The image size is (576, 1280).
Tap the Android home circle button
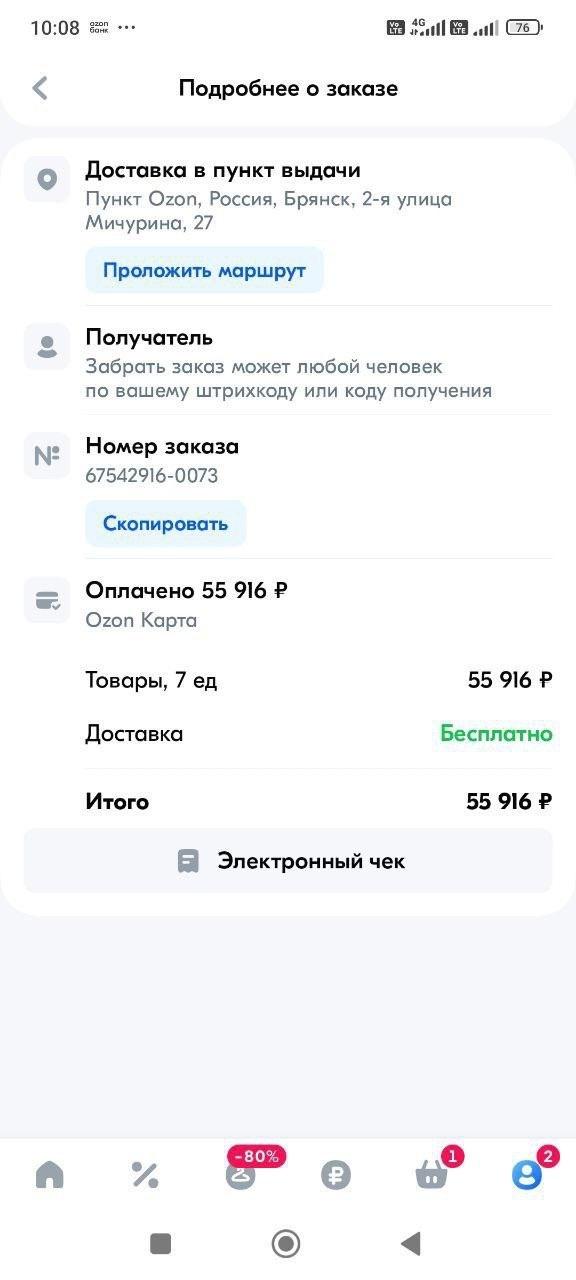tap(286, 1243)
